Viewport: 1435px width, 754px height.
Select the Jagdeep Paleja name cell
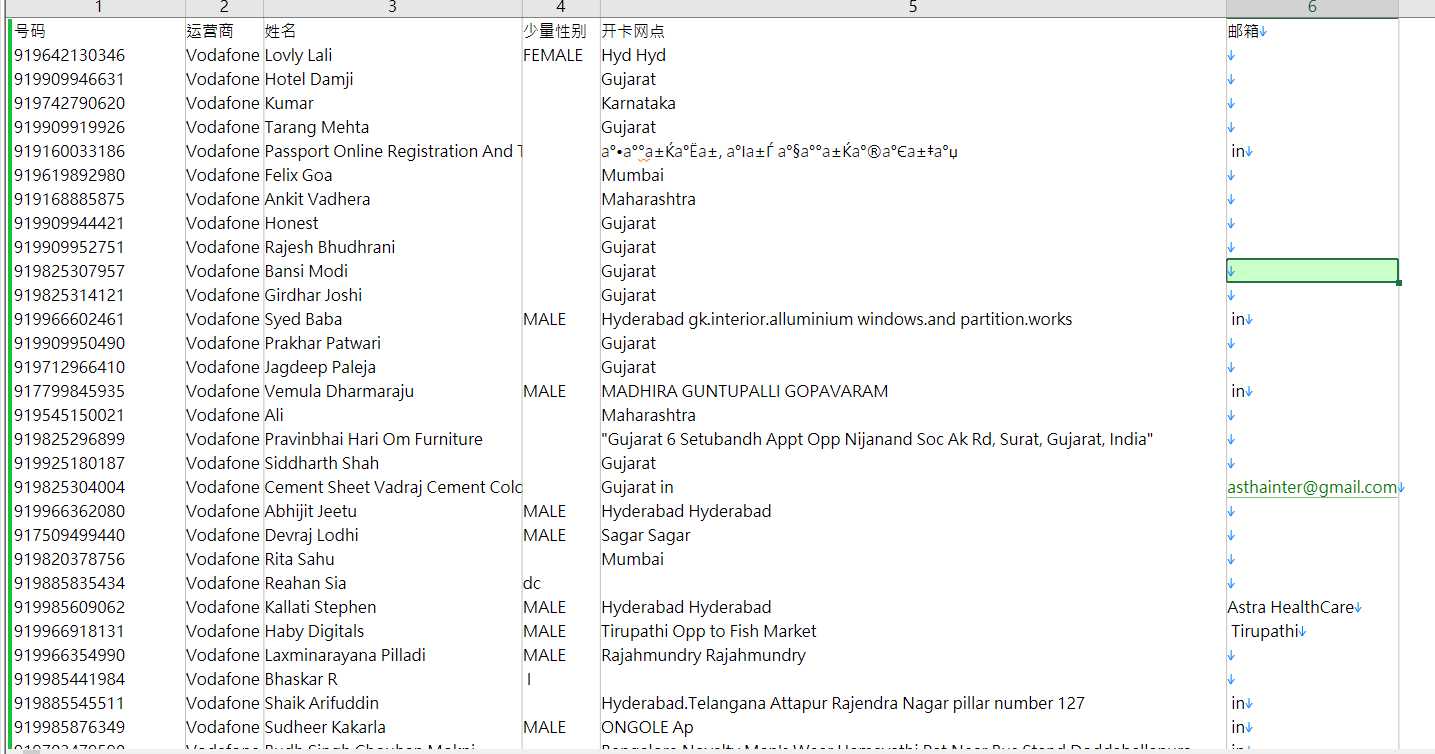[392, 367]
